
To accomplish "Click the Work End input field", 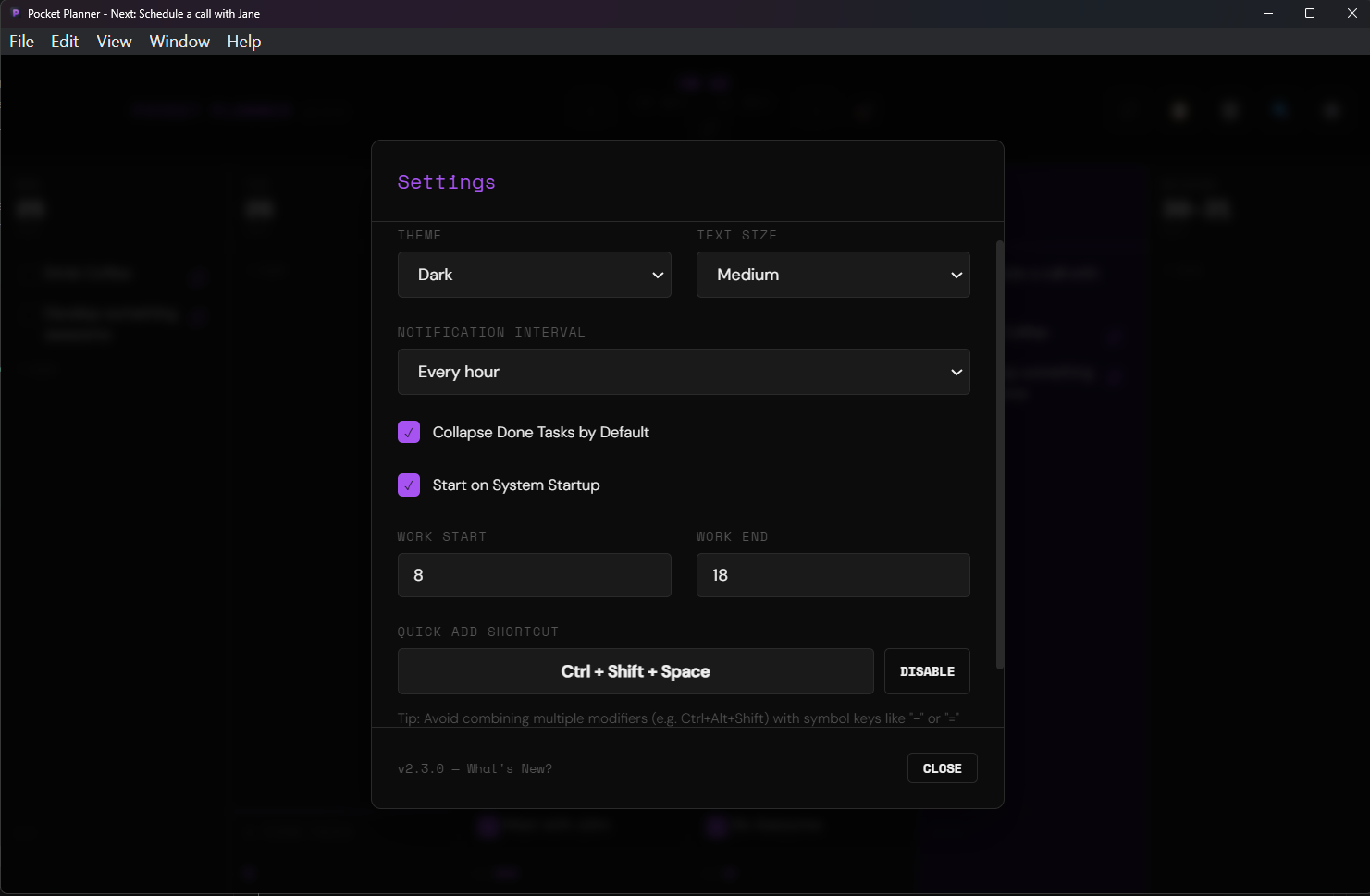I will click(x=833, y=575).
